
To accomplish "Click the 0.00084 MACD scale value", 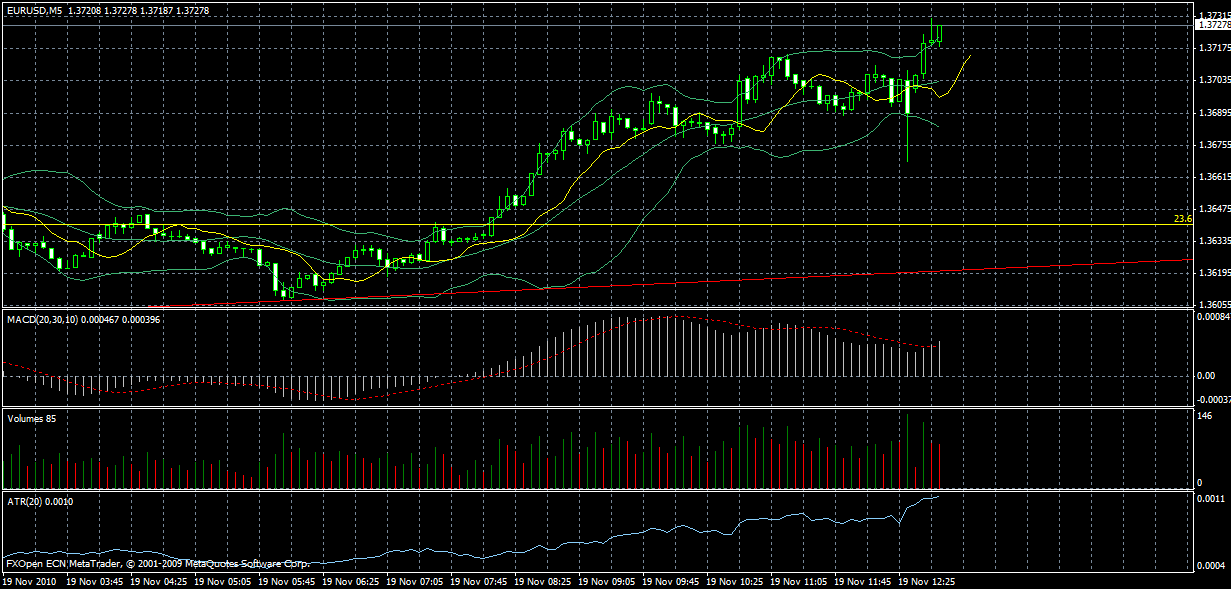I will point(1213,317).
